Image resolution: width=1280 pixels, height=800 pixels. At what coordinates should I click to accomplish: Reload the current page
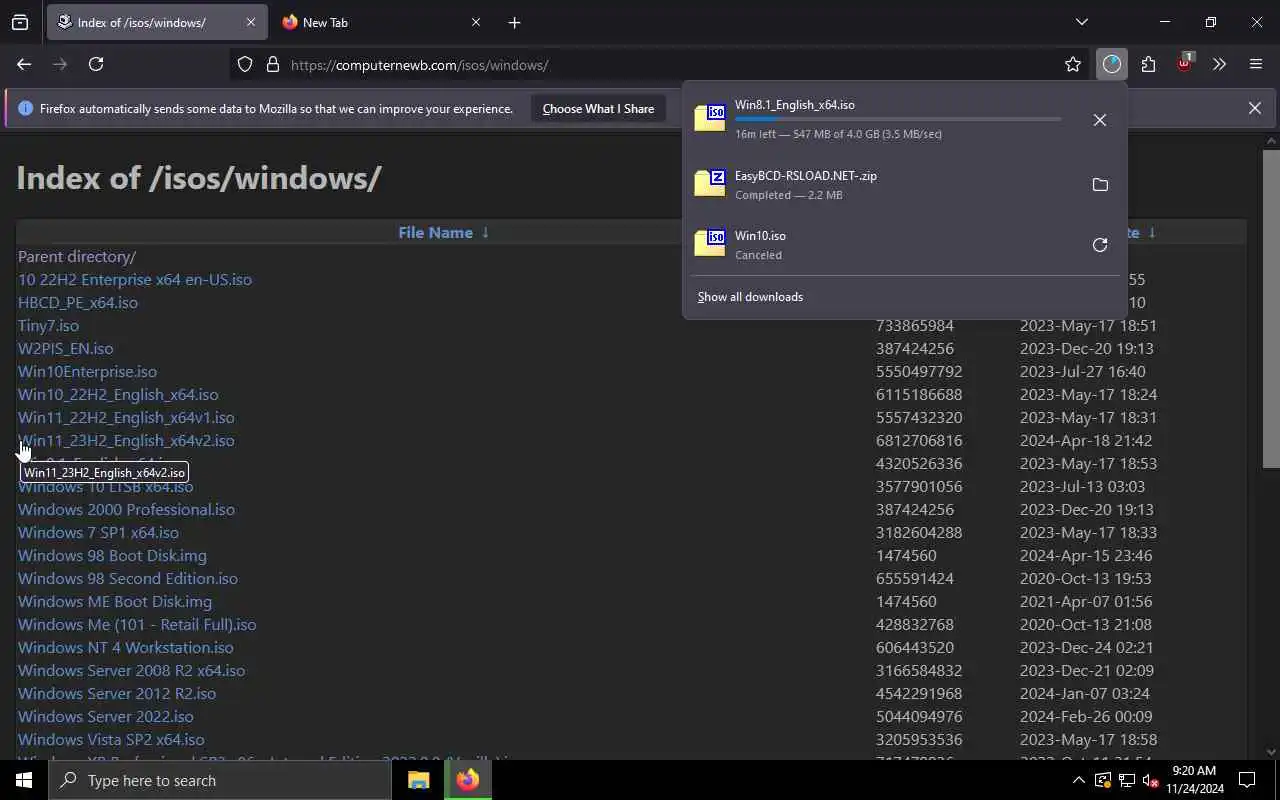coord(96,64)
